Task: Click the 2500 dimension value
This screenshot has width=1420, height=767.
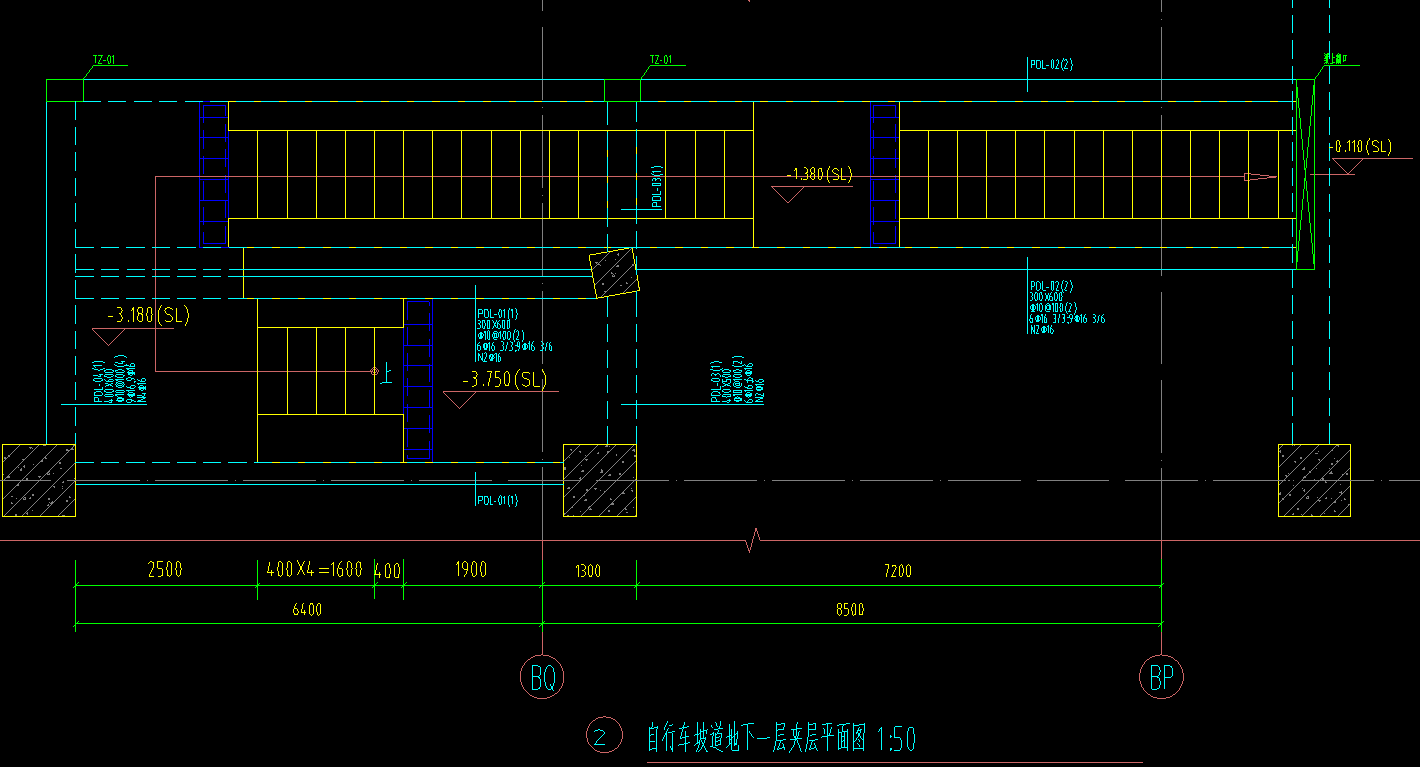Action: tap(165, 570)
